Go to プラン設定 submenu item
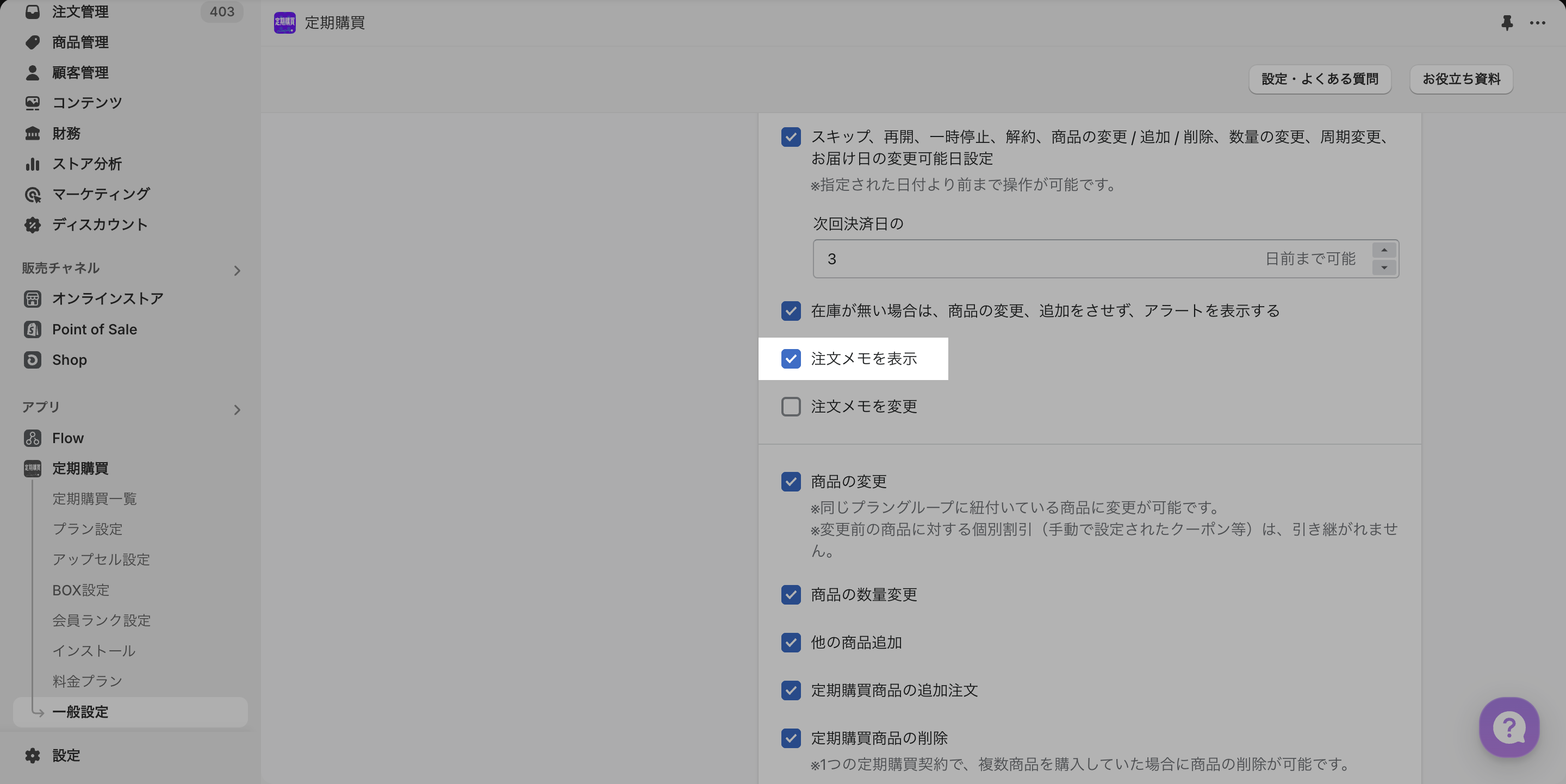Viewport: 1566px width, 784px height. click(x=87, y=529)
